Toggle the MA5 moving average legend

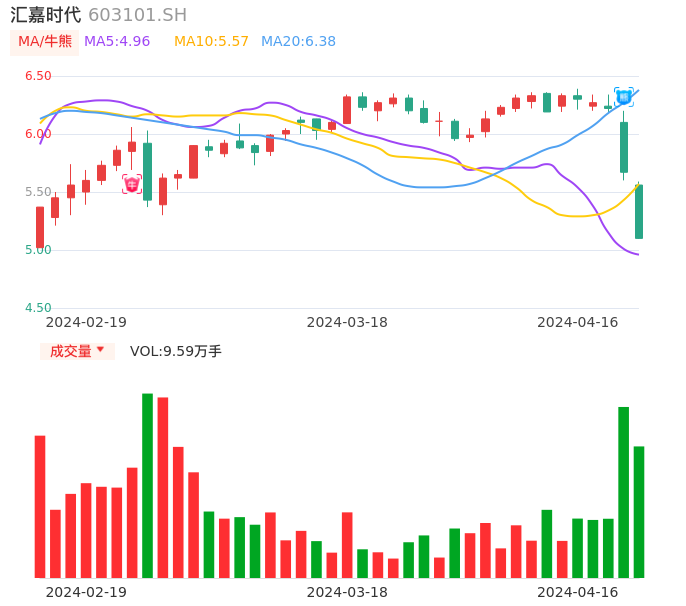coord(117,41)
